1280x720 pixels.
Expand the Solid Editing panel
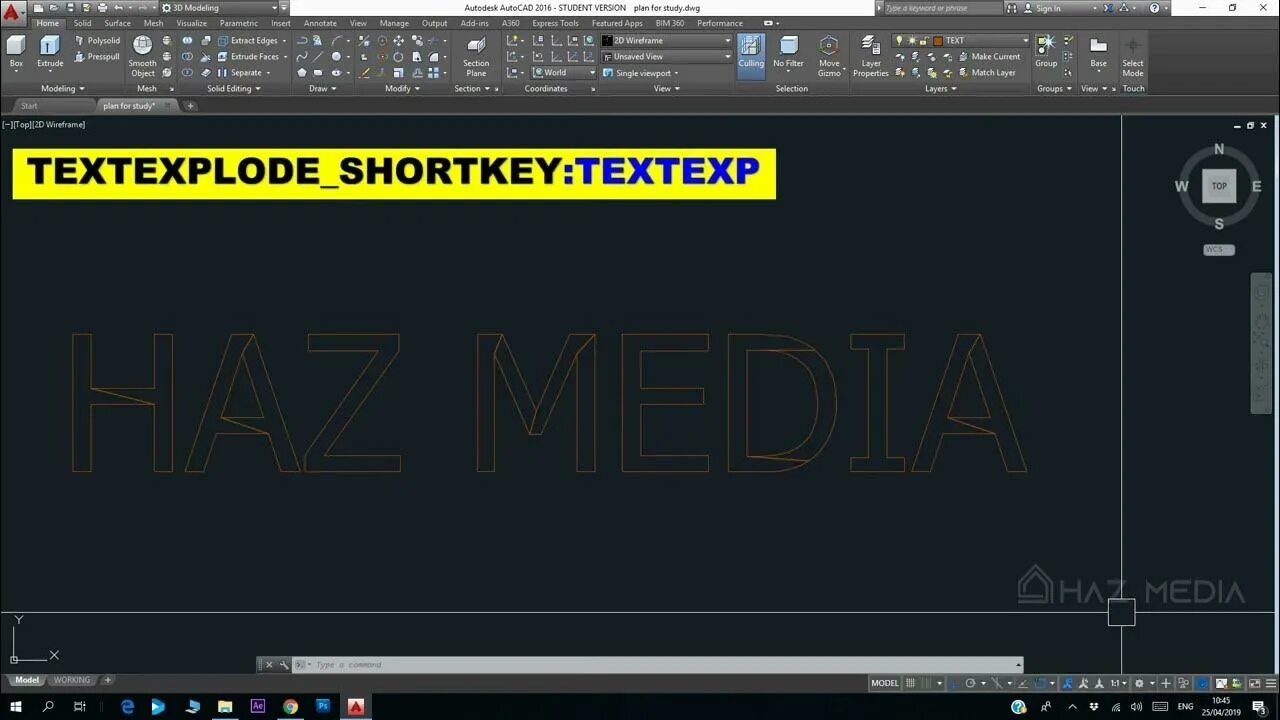[233, 89]
